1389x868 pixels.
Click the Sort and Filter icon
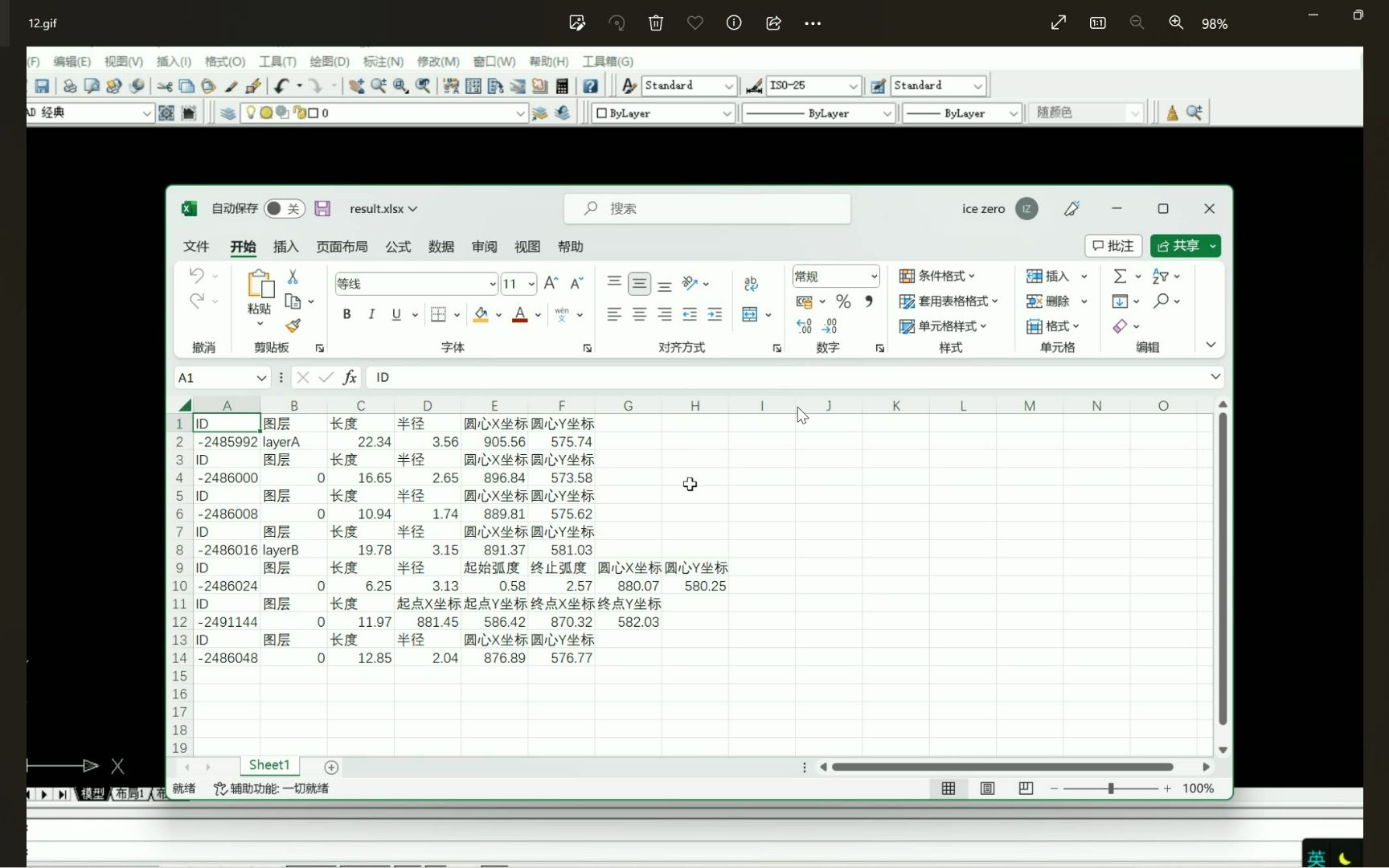point(1160,276)
